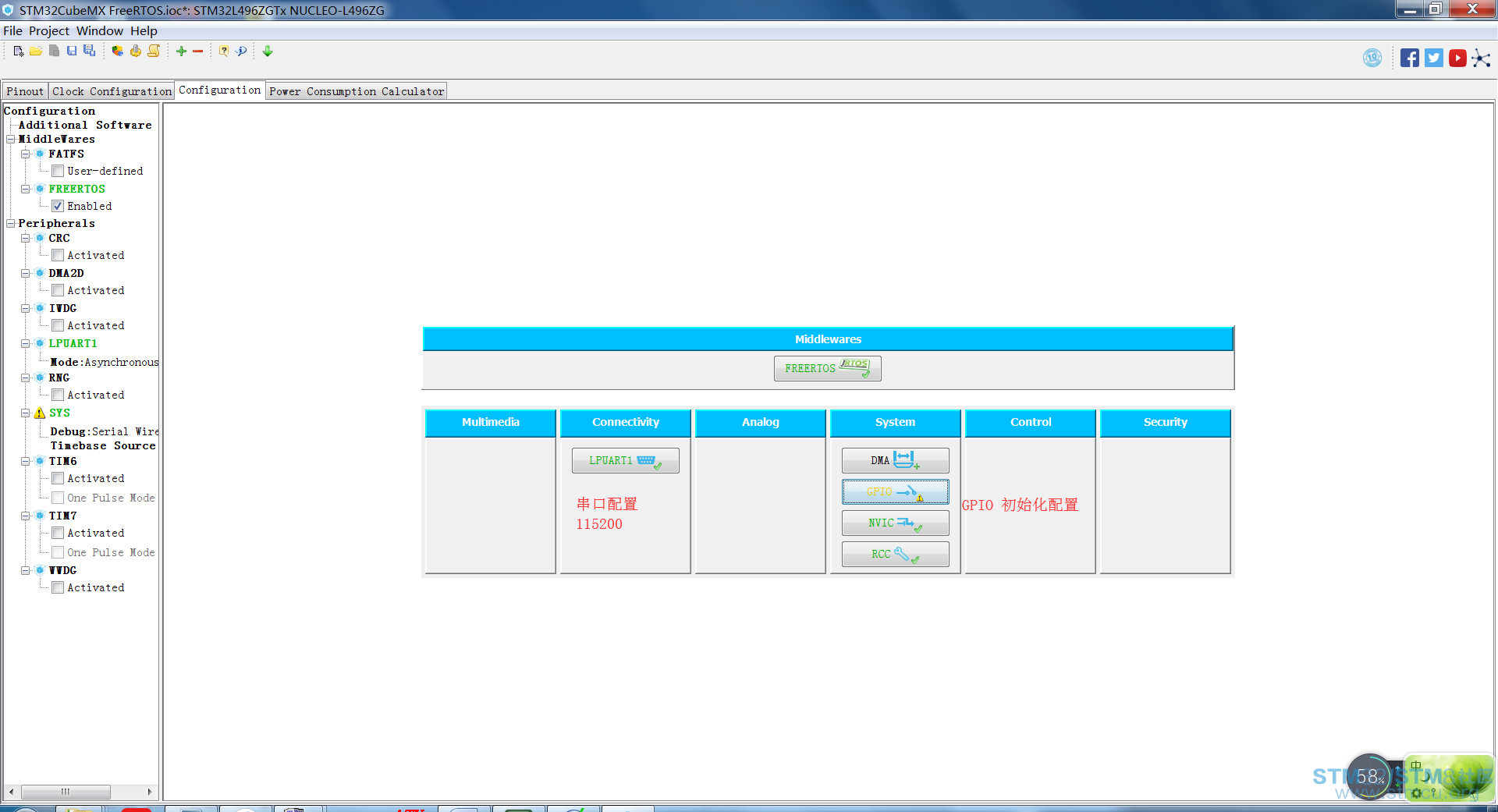
Task: Click the Import Project icon
Action: point(54,51)
